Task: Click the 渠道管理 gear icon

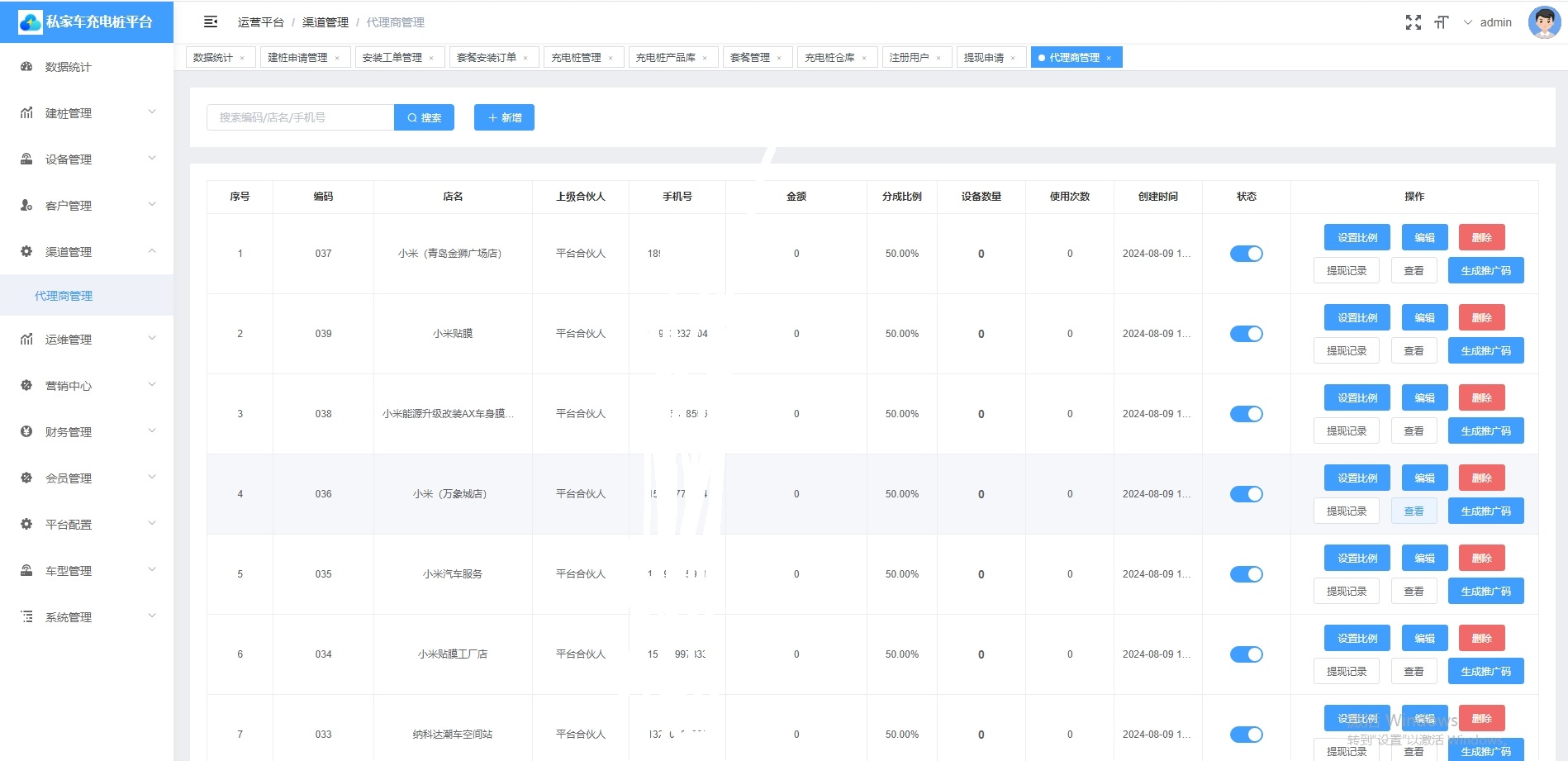Action: click(x=26, y=252)
